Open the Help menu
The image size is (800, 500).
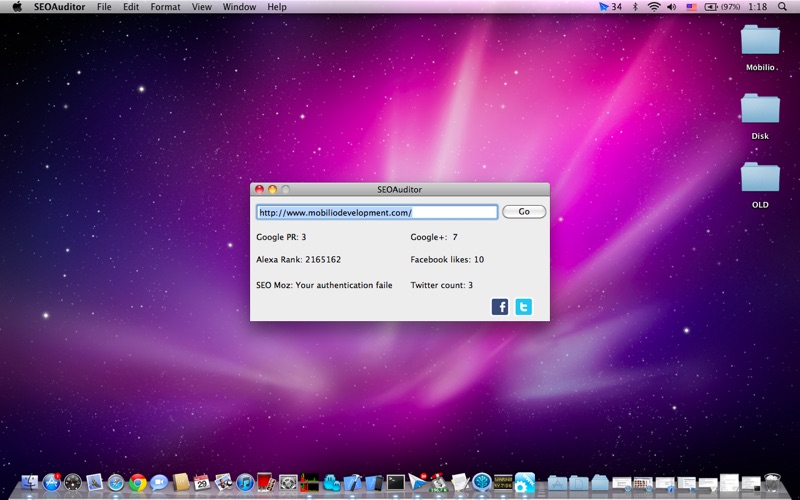point(277,7)
